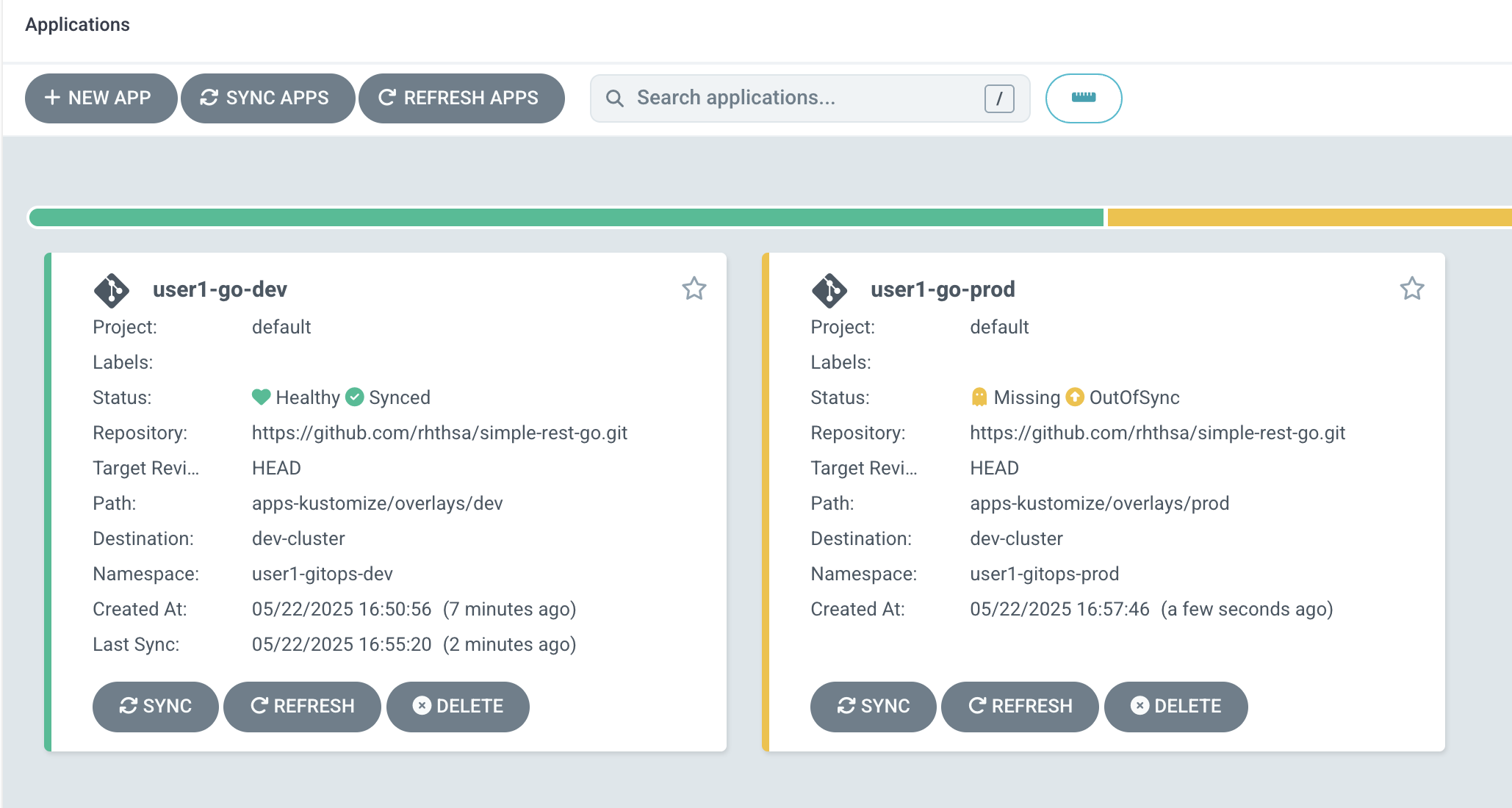Viewport: 1512px width, 808px height.
Task: Click the REFRESH APPS button
Action: [461, 98]
